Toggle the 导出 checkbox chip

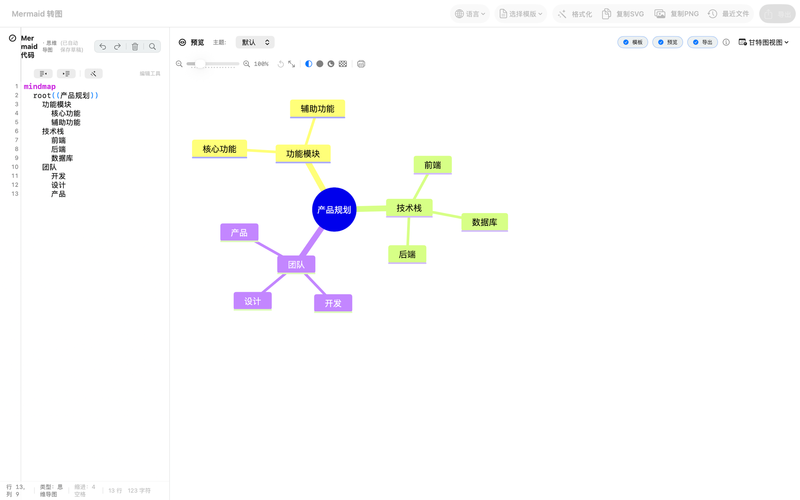pyautogui.click(x=703, y=42)
